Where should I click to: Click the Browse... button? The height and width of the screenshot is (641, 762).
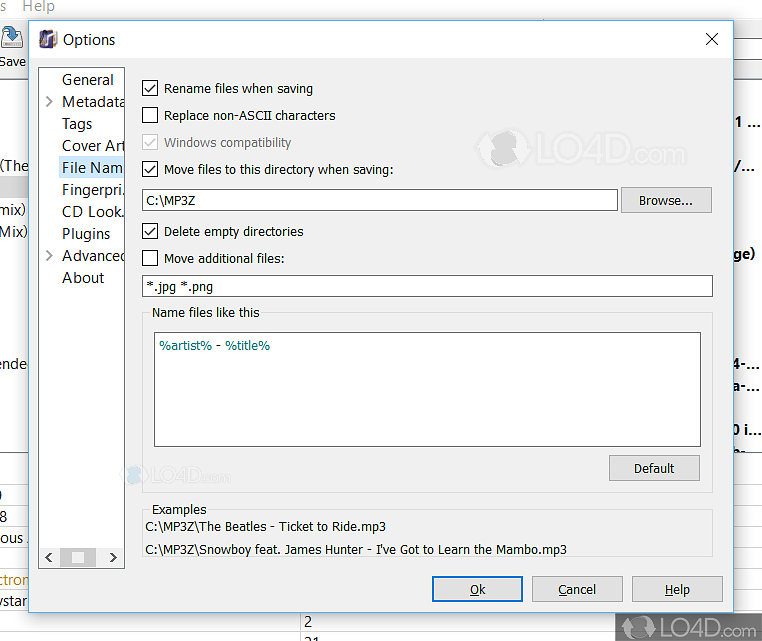coord(666,200)
